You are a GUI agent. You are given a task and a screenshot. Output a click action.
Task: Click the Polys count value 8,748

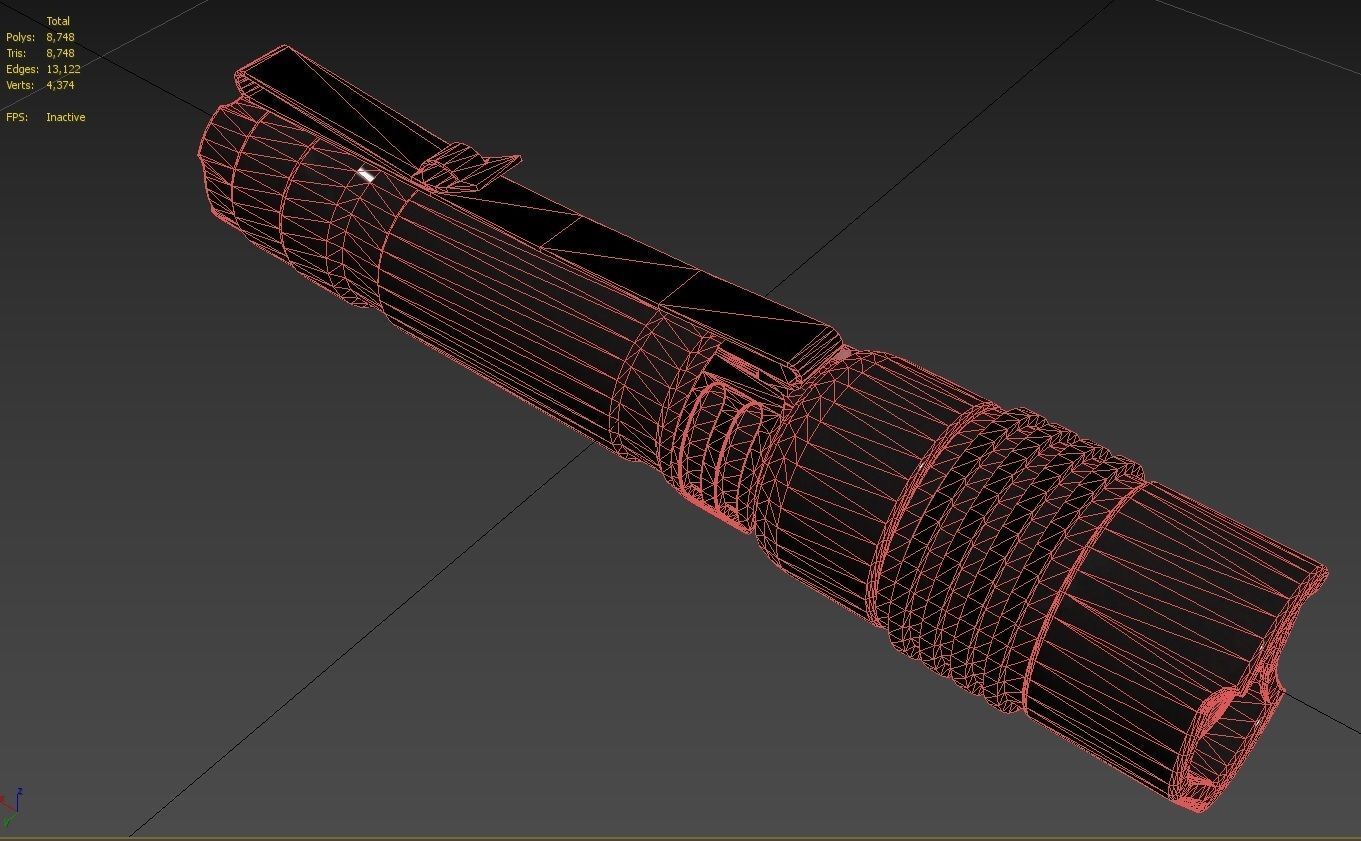pos(60,37)
